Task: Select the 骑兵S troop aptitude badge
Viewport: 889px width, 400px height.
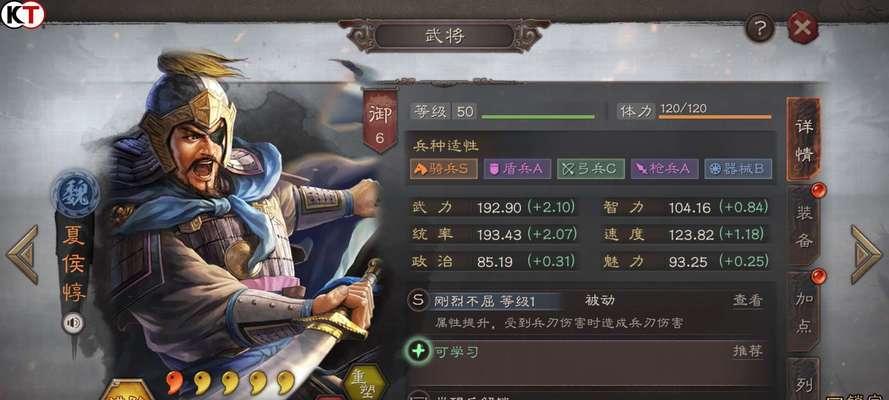Action: click(x=443, y=169)
